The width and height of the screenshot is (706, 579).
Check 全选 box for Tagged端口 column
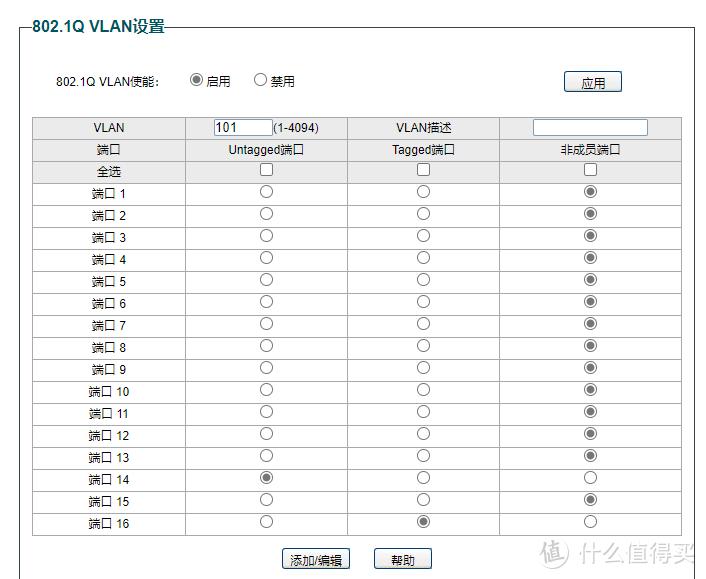pos(423,170)
